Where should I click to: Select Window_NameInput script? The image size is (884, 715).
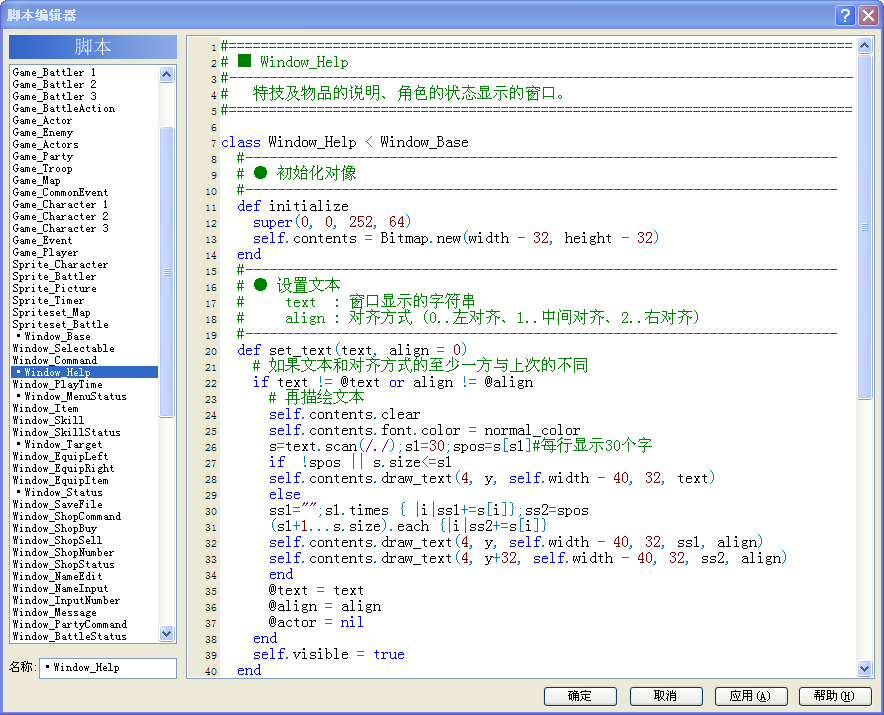point(85,588)
